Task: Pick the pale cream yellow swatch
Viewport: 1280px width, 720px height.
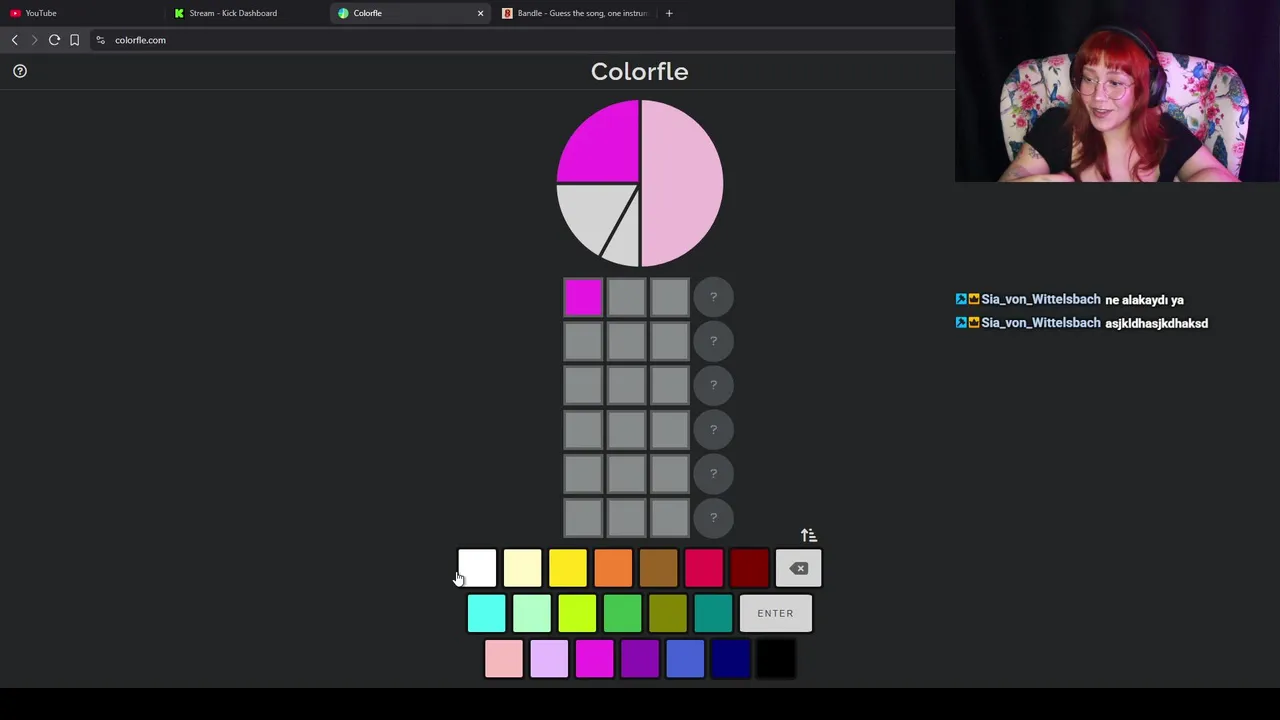Action: (x=522, y=568)
